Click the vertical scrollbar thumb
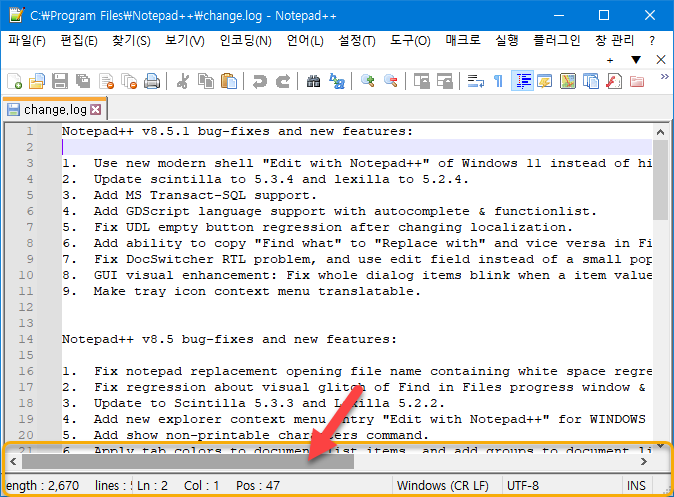This screenshot has height=497, width=674. (660, 180)
